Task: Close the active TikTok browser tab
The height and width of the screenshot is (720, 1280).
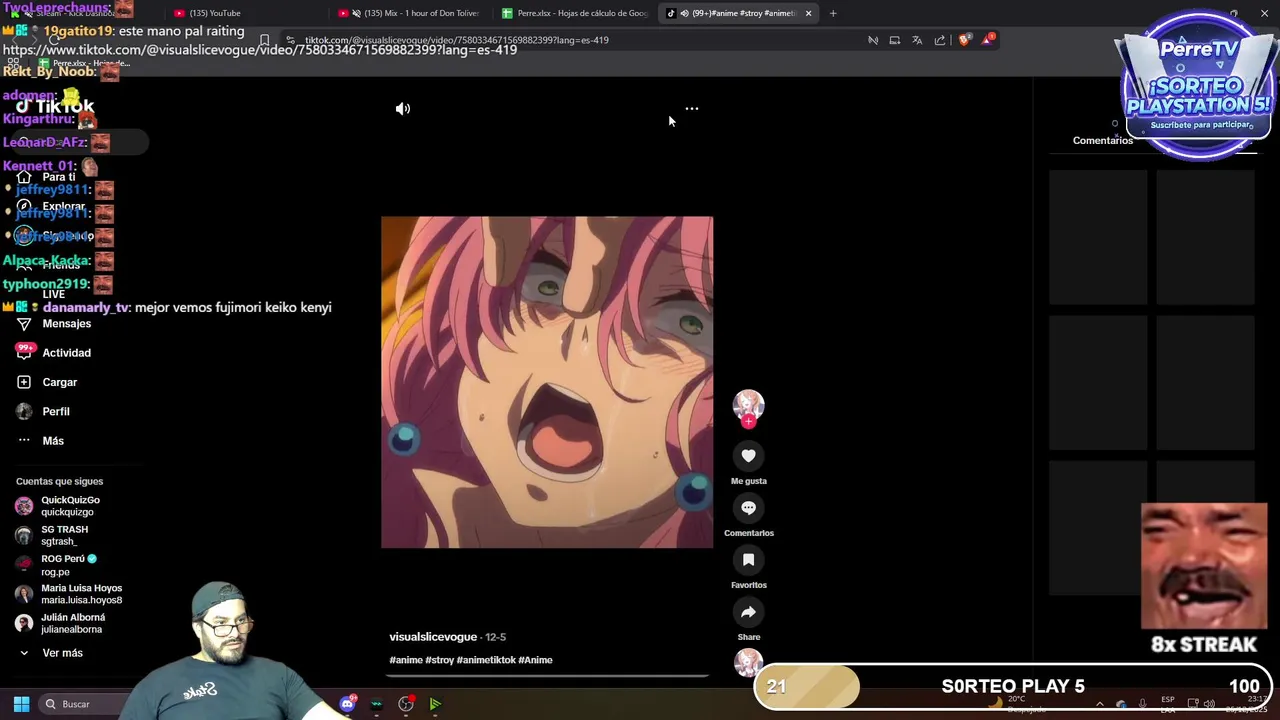Action: point(808,13)
